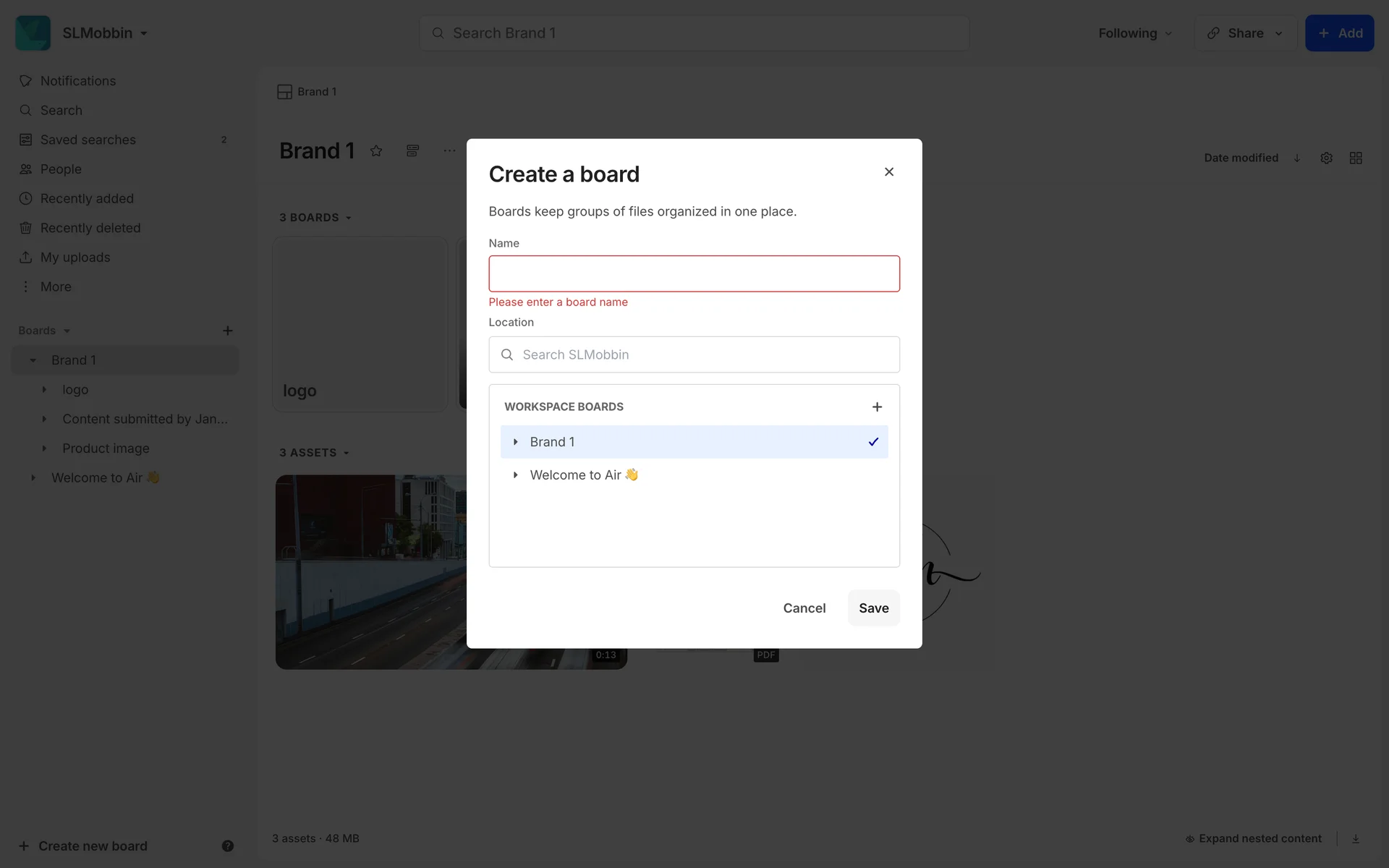Open the SLMobbin workspace dropdown
Screen dimensions: 1389x868
pos(106,33)
